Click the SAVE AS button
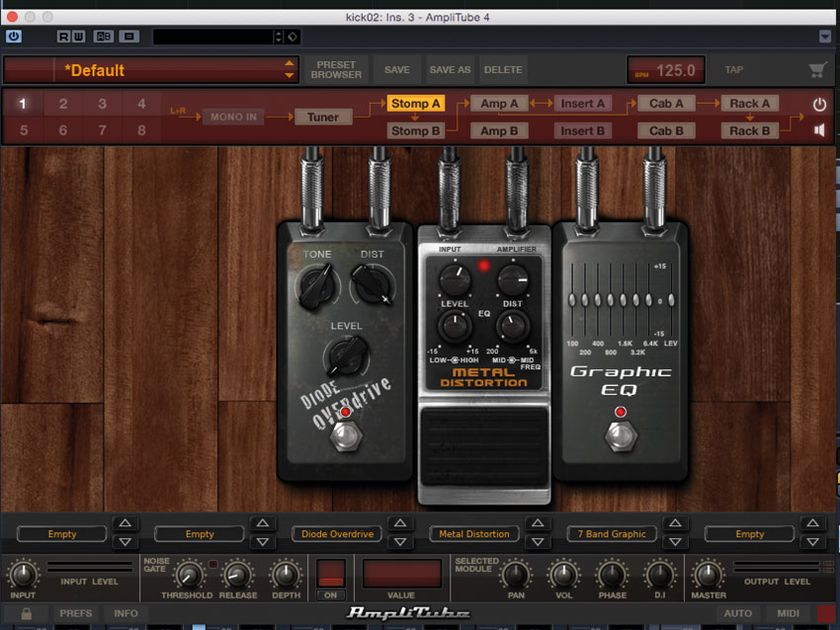The height and width of the screenshot is (630, 840). point(453,69)
